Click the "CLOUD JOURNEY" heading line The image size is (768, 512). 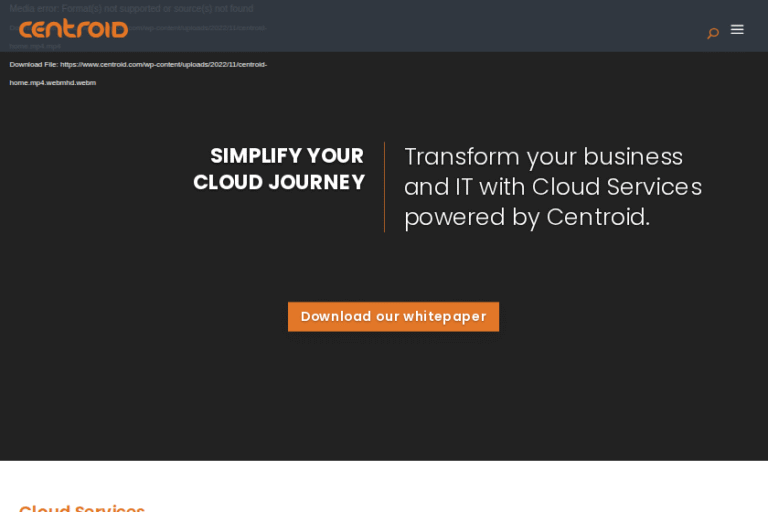tap(278, 183)
